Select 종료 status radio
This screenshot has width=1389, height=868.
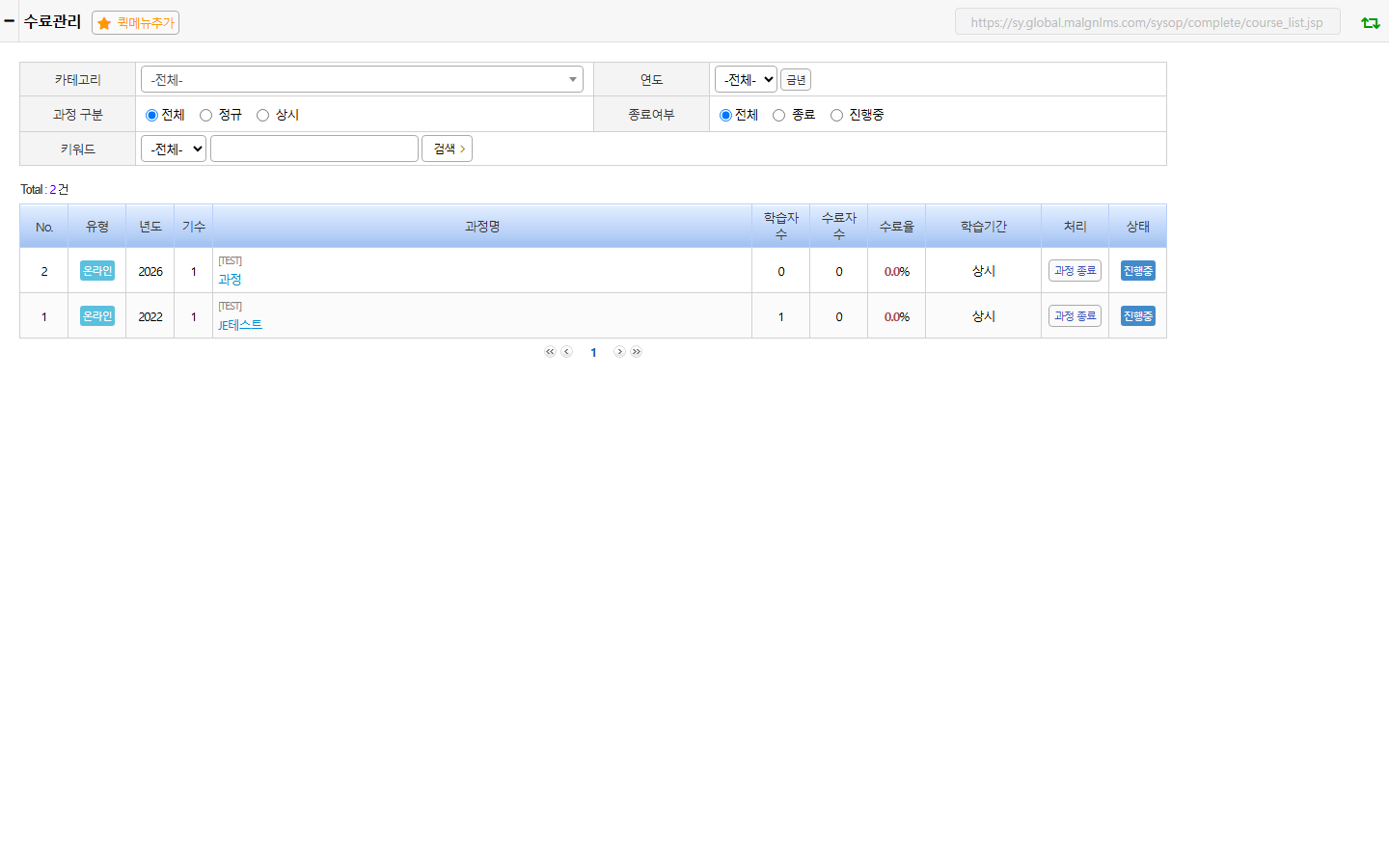(x=778, y=115)
